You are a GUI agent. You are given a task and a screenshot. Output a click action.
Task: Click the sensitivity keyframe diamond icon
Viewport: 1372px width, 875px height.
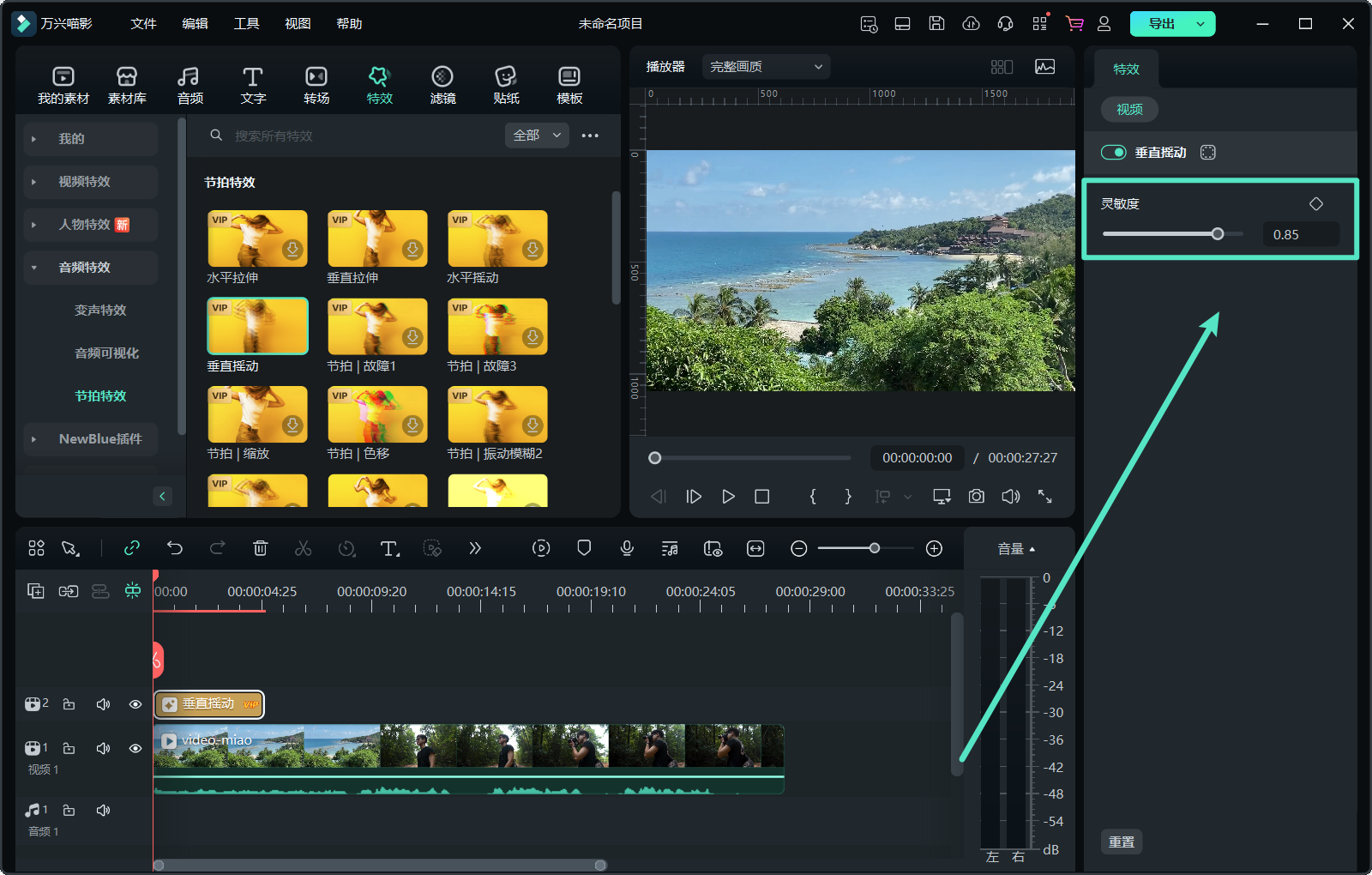point(1315,204)
